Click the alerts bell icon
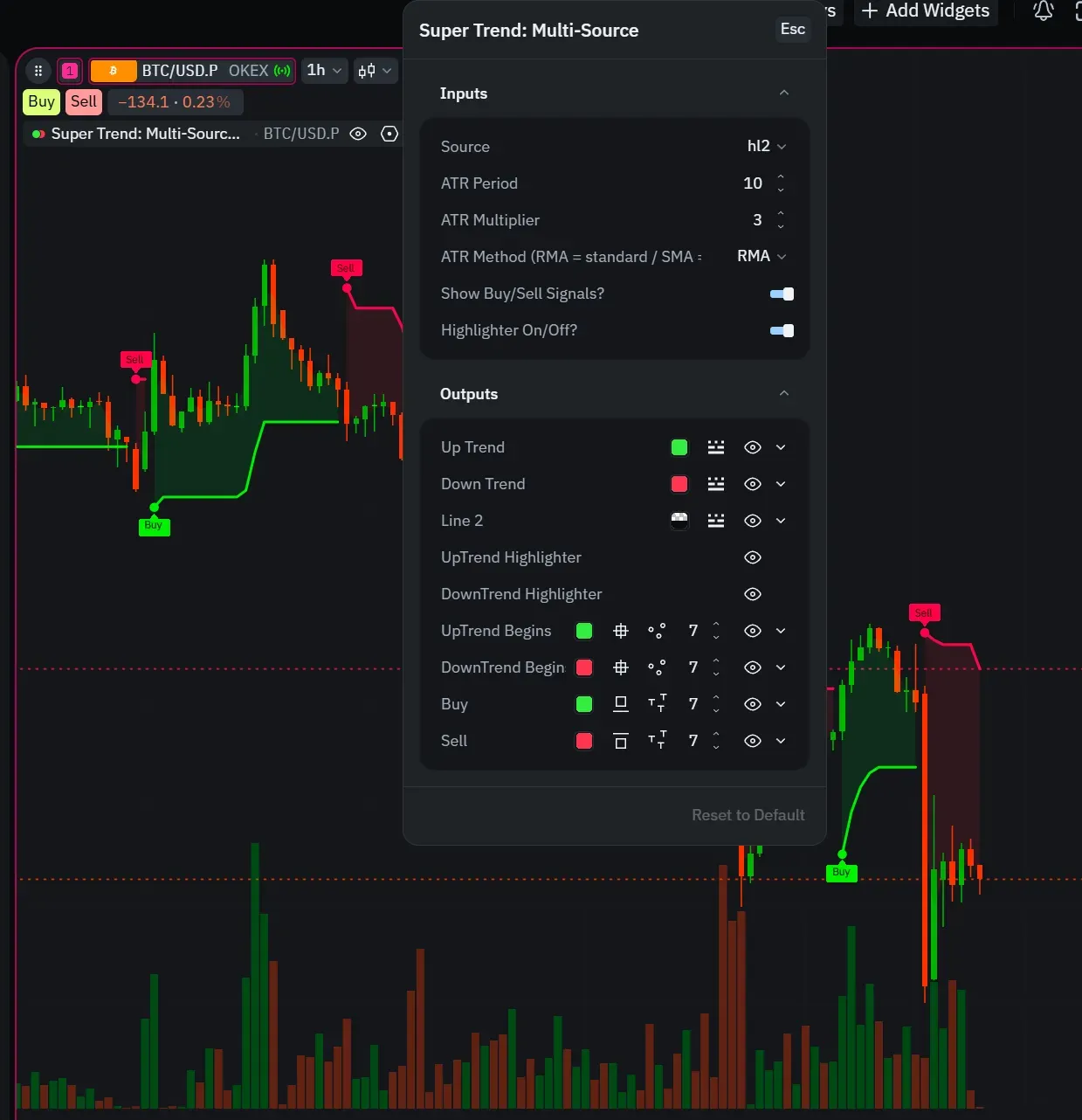The height and width of the screenshot is (1120, 1082). [1044, 11]
